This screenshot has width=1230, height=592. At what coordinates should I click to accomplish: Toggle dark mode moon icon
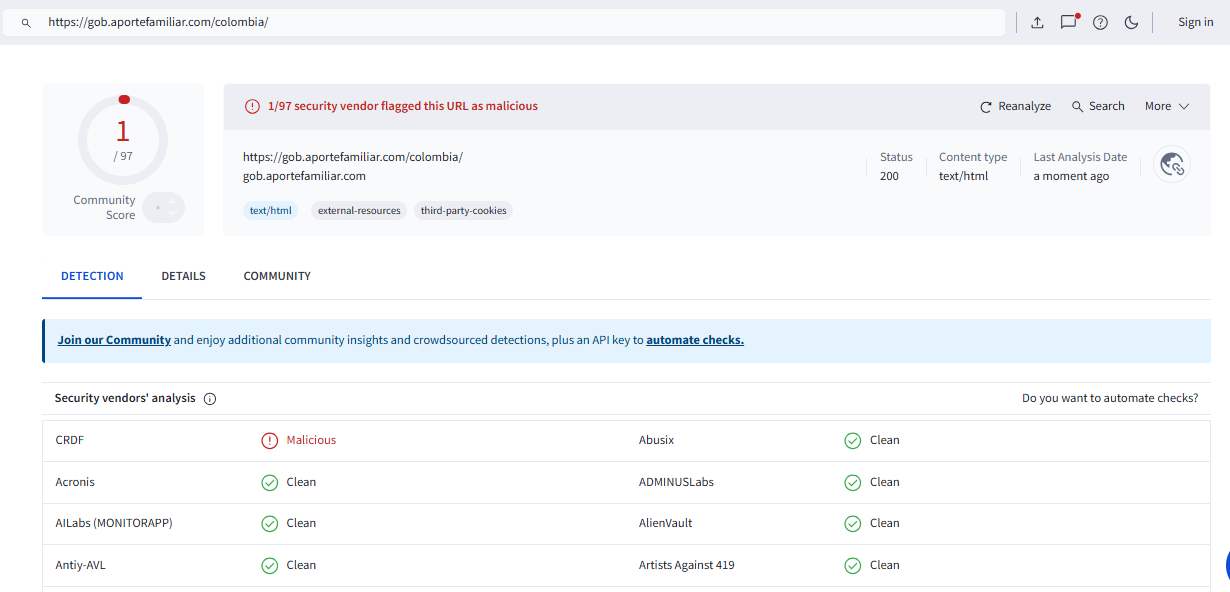(x=1131, y=22)
